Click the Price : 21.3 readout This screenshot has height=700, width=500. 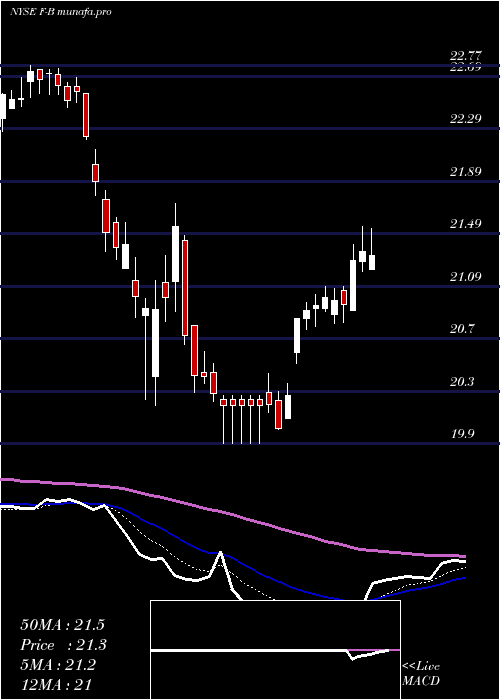[63, 645]
